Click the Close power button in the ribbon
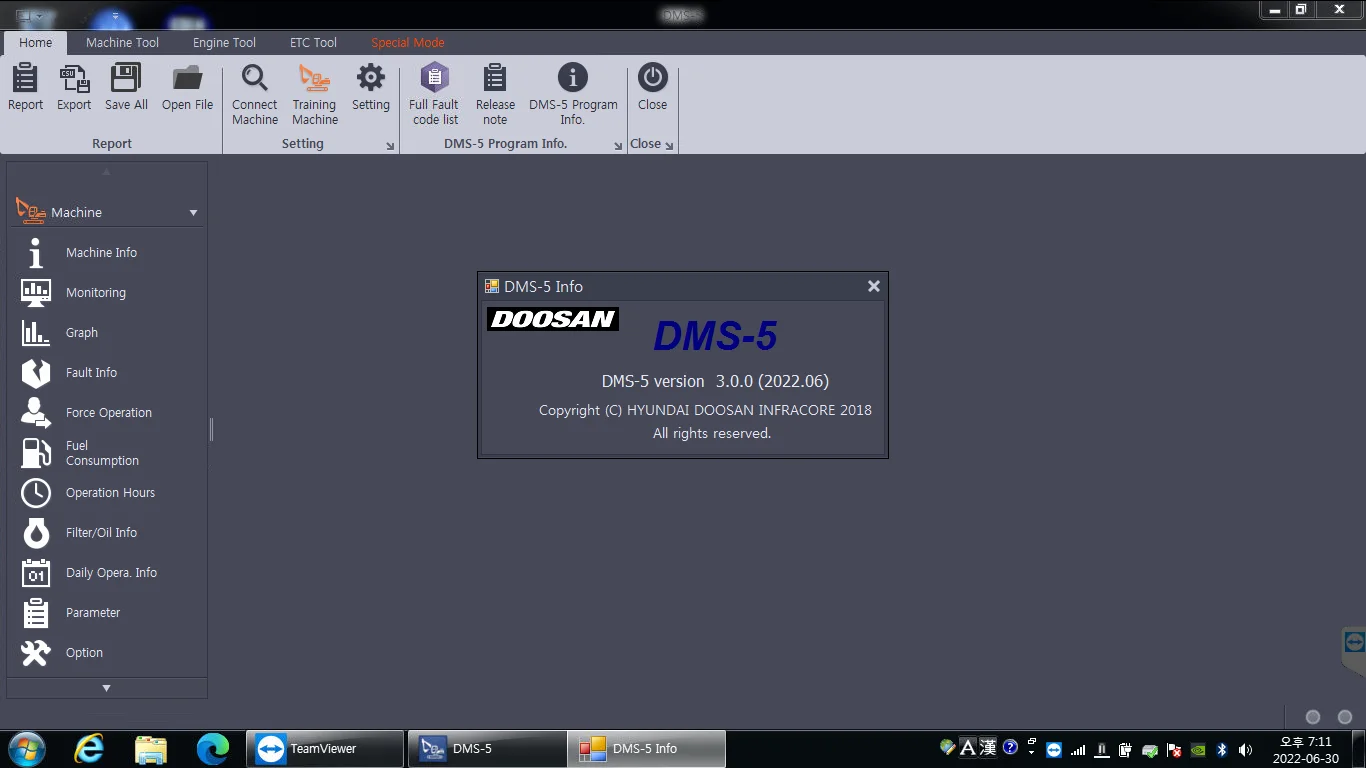The image size is (1366, 768). [652, 87]
